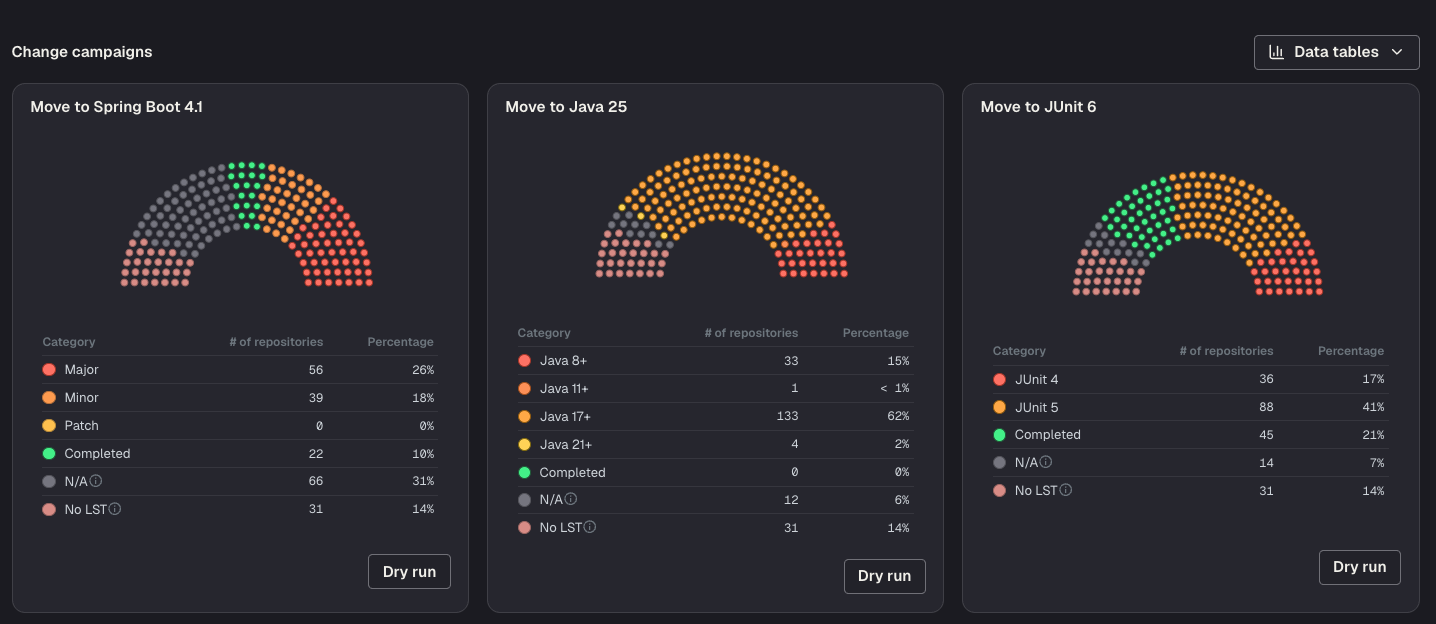This screenshot has width=1436, height=624.
Task: Click the Java 17+ count of 133
Action: pos(787,417)
